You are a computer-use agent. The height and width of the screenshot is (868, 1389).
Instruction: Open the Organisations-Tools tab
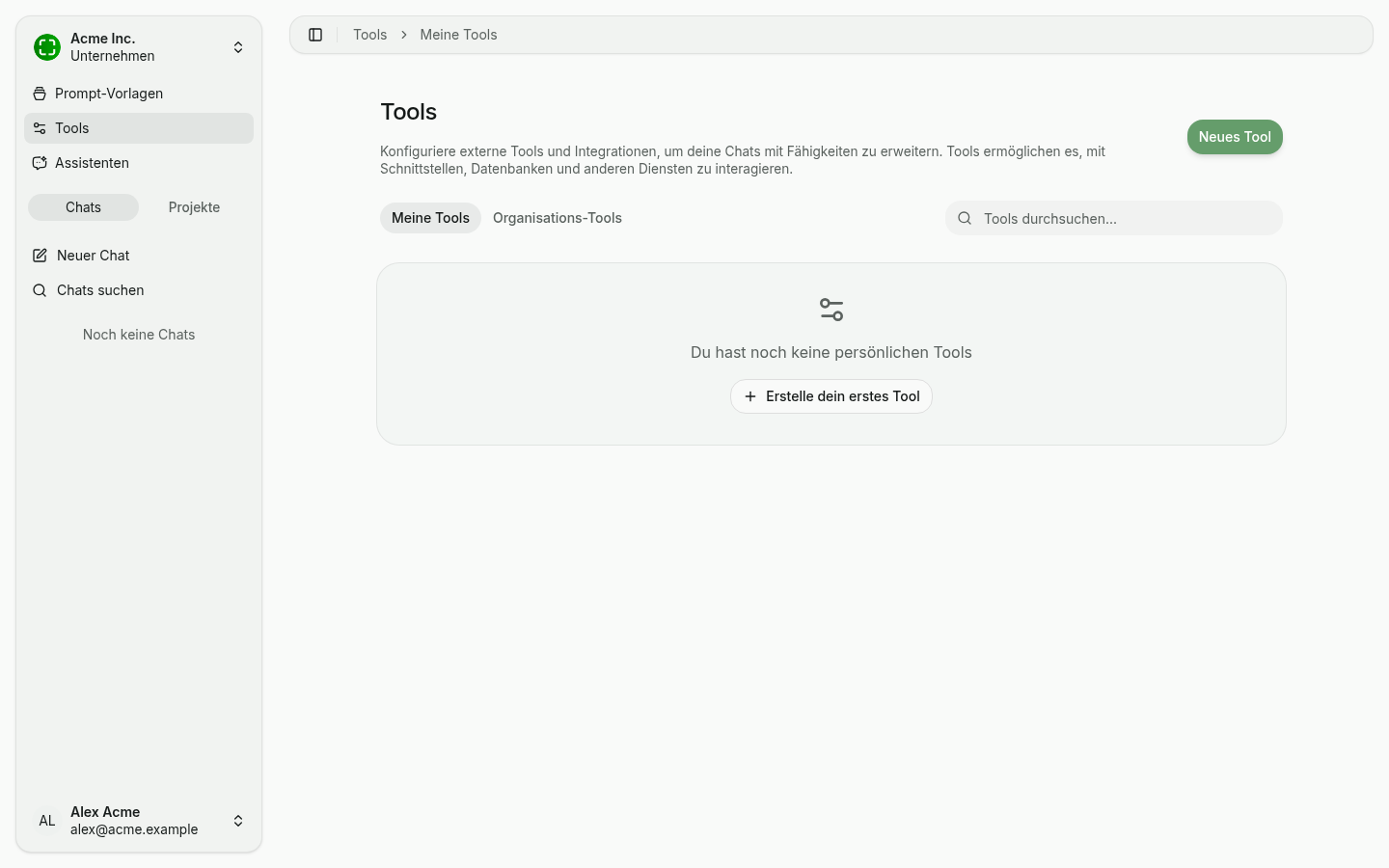pyautogui.click(x=558, y=218)
